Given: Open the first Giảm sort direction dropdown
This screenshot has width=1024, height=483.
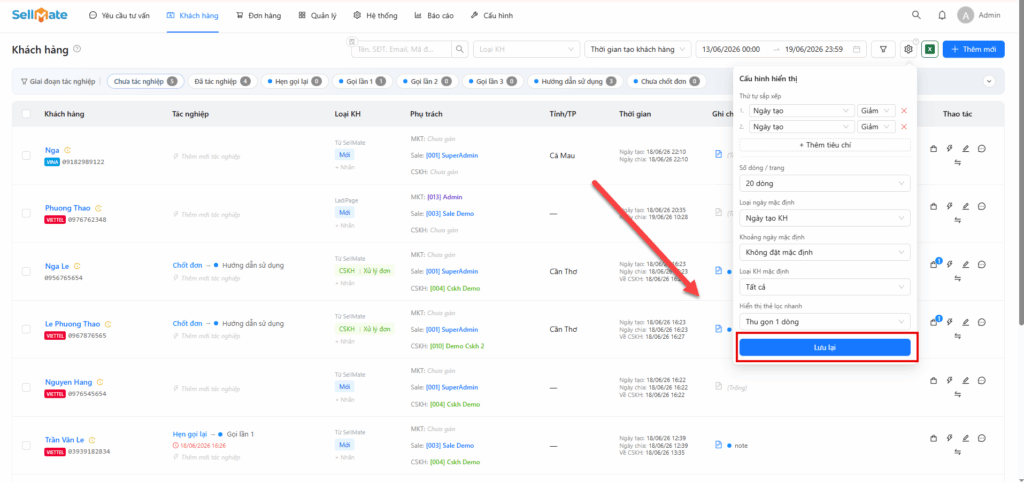Looking at the screenshot, I should 876,111.
